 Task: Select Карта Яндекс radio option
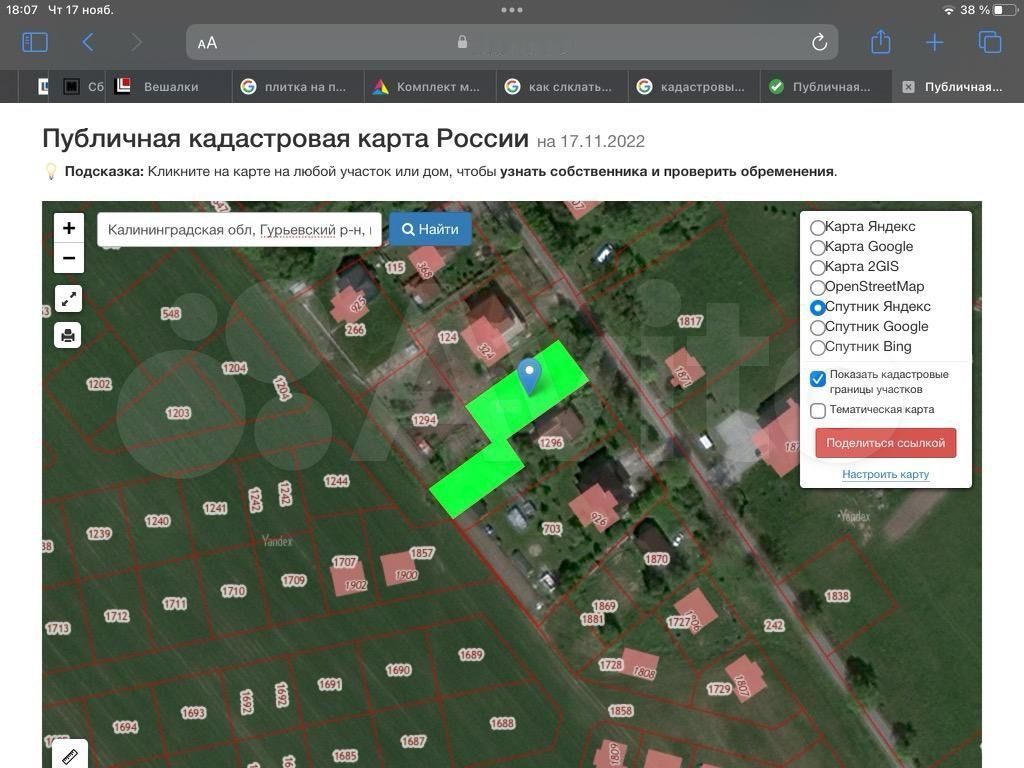817,227
